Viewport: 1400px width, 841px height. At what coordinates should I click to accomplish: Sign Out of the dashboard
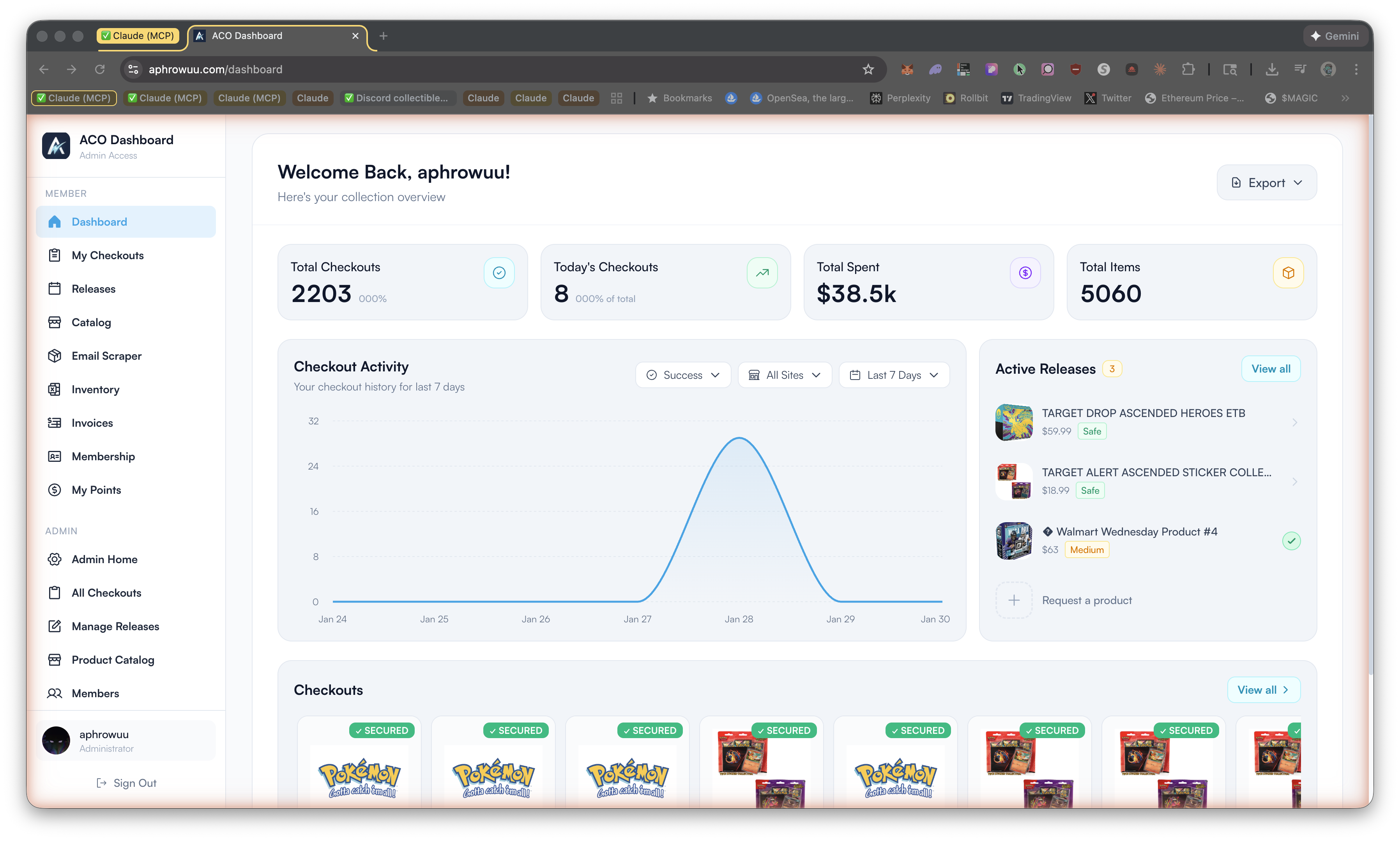126,783
